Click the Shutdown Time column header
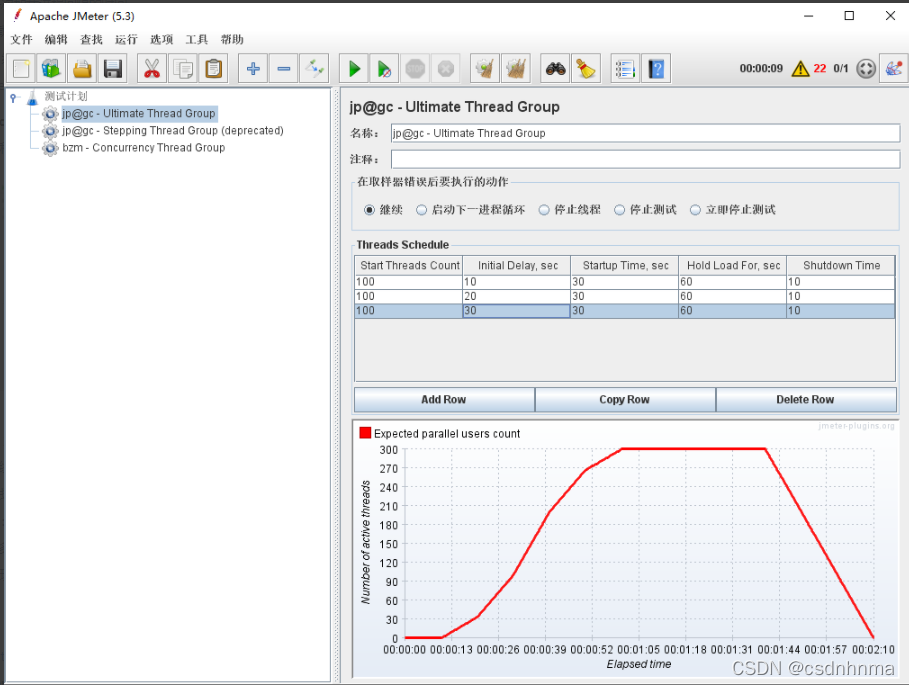The height and width of the screenshot is (685, 909). tap(841, 265)
